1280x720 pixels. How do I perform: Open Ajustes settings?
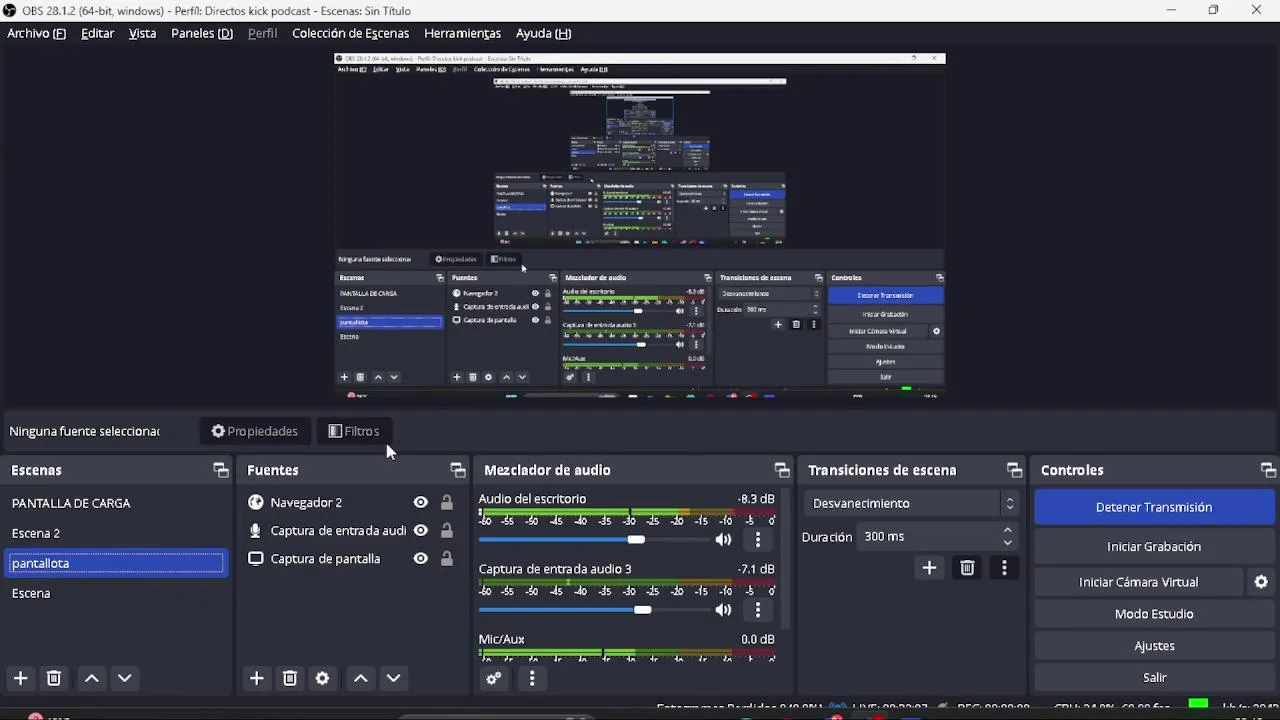click(1153, 646)
